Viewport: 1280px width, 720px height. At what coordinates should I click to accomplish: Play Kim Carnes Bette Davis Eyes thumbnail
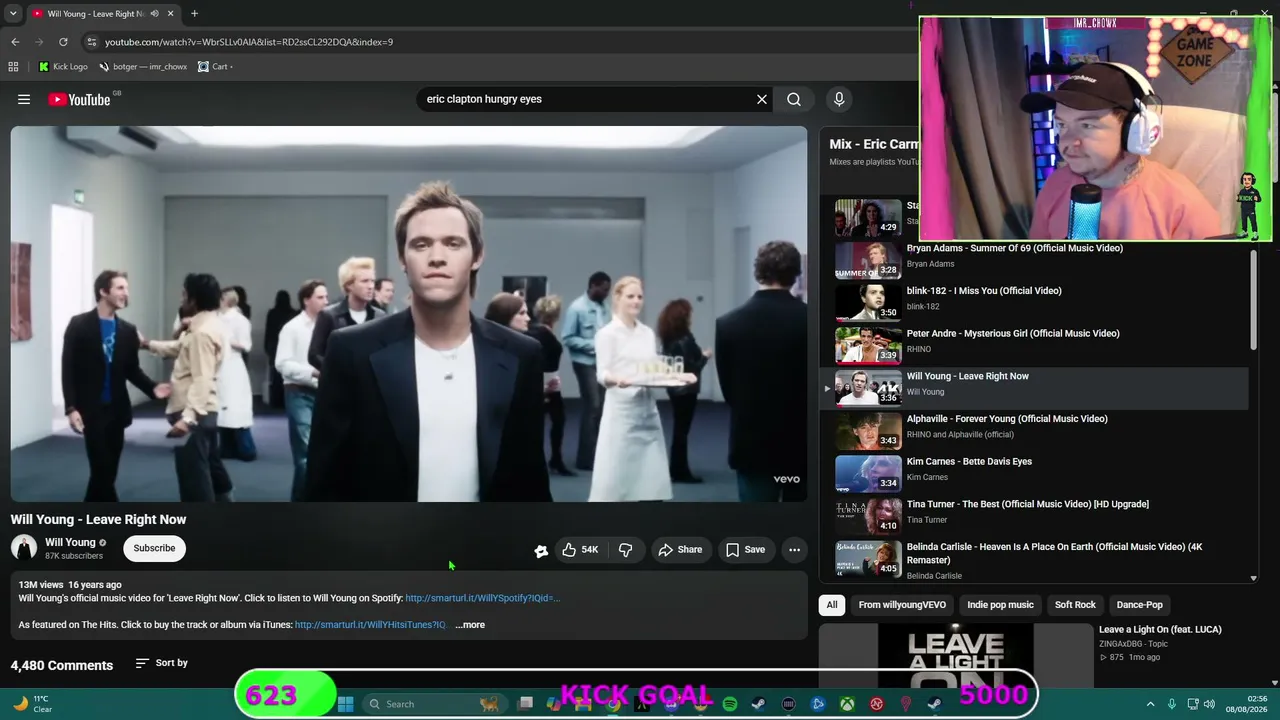[868, 474]
